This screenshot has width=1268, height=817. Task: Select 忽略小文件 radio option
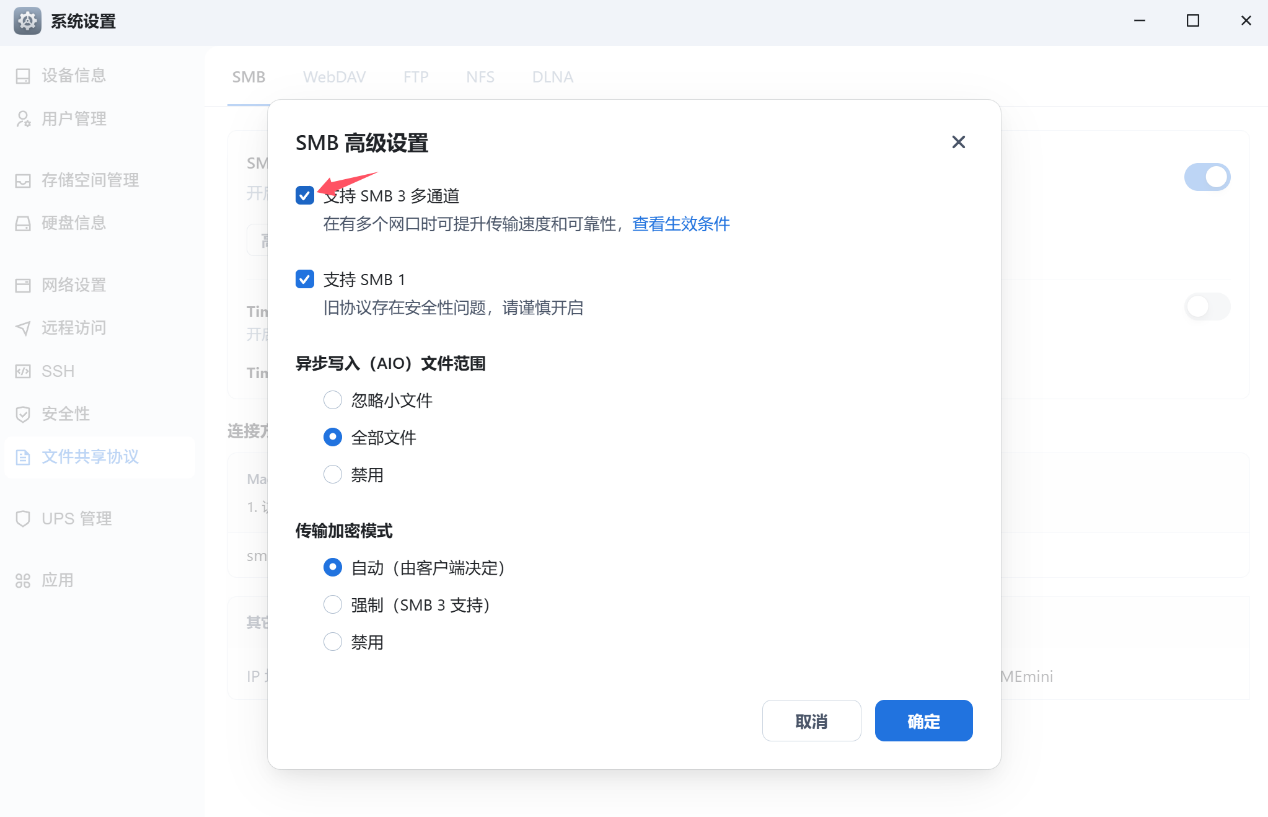[333, 400]
